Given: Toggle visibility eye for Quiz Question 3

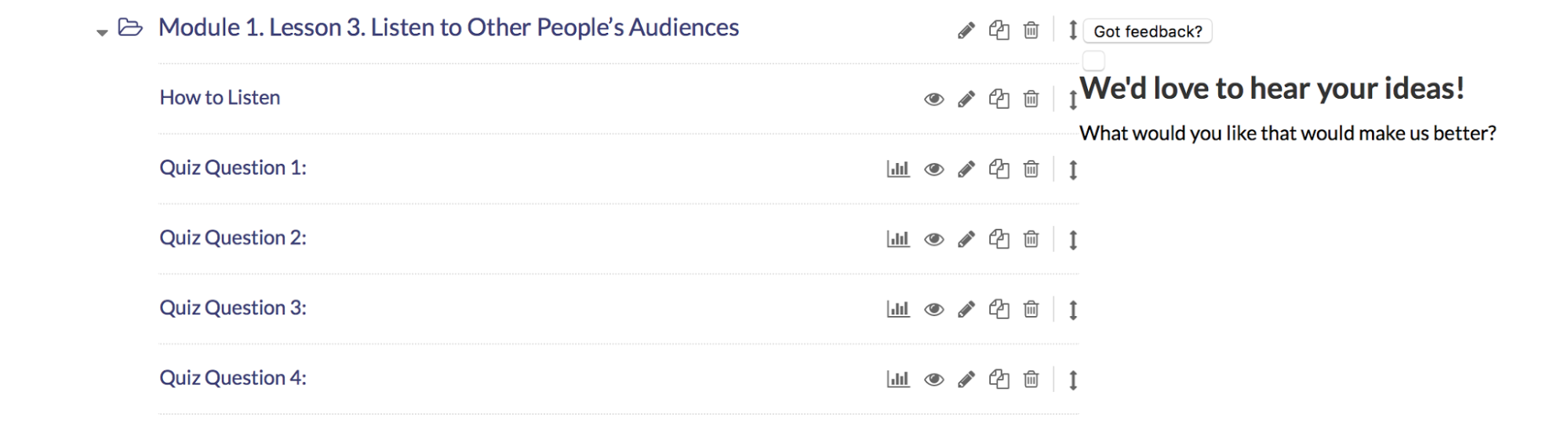Looking at the screenshot, I should (933, 310).
